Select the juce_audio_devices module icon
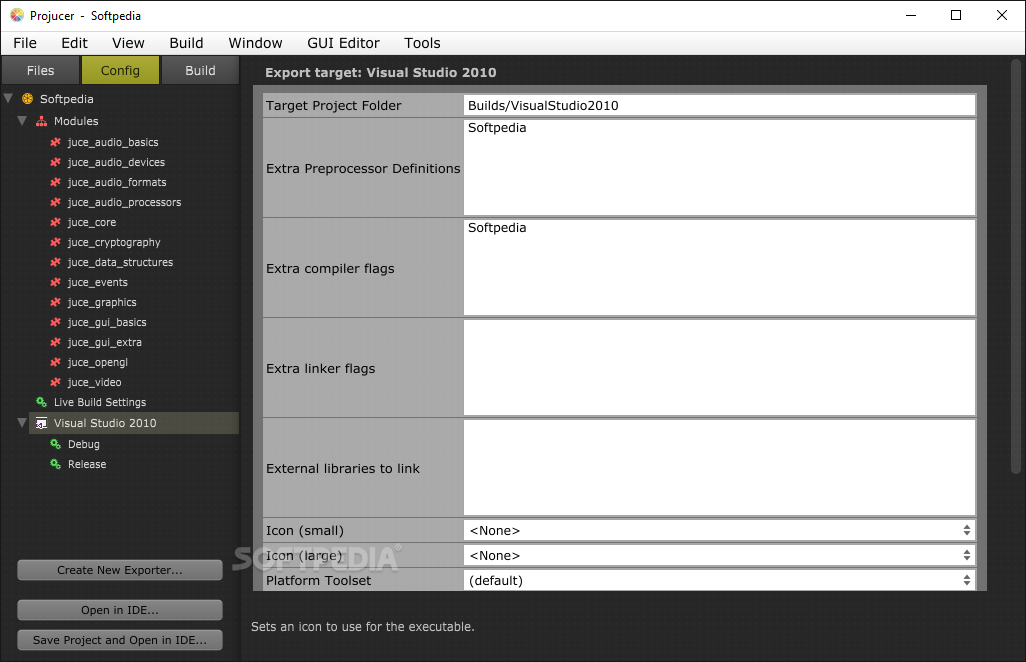This screenshot has height=662, width=1026. (56, 162)
